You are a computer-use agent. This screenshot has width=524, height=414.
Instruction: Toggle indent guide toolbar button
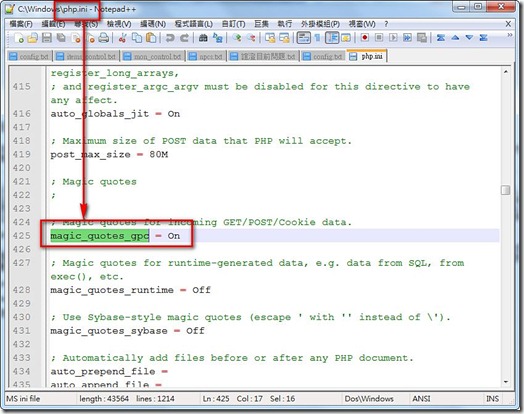(332, 38)
